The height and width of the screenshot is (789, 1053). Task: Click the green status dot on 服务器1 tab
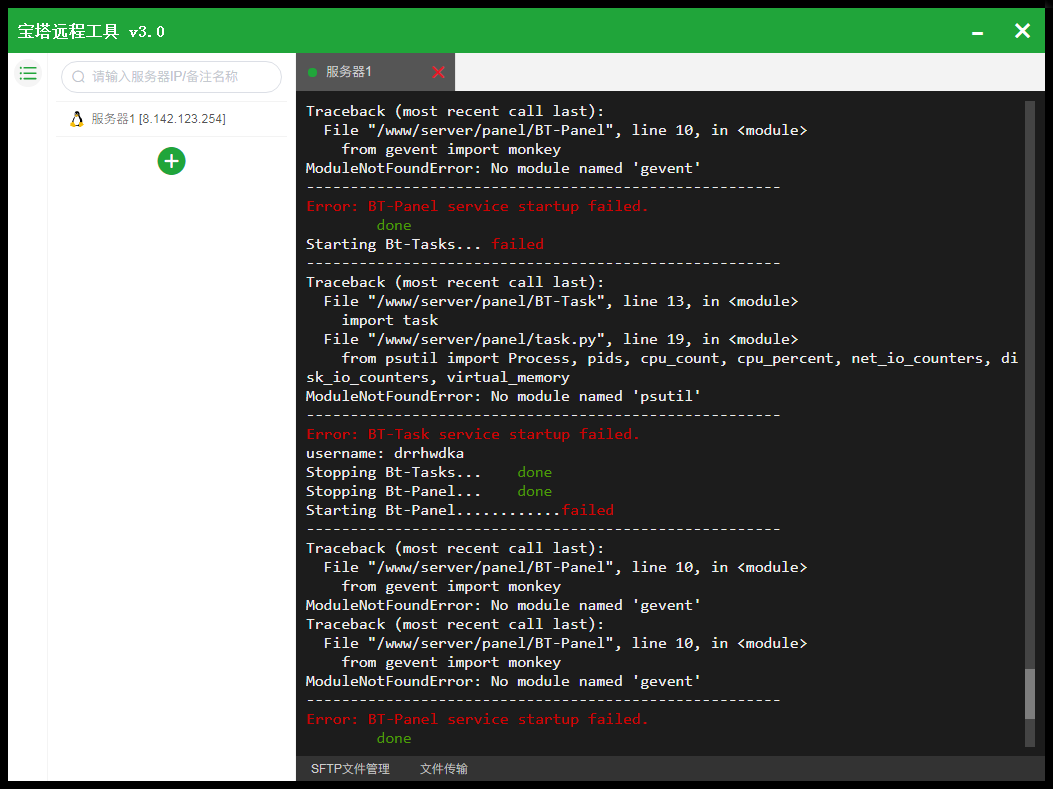pos(312,73)
